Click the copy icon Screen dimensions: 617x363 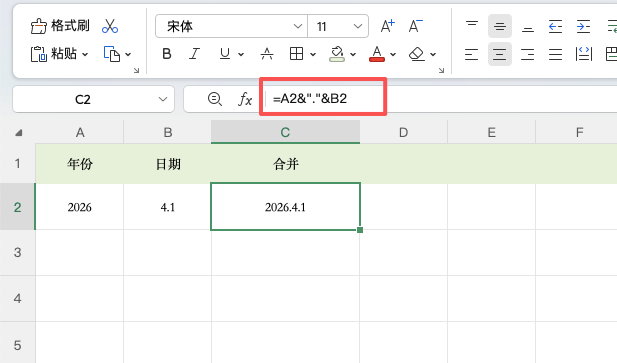tap(112, 54)
